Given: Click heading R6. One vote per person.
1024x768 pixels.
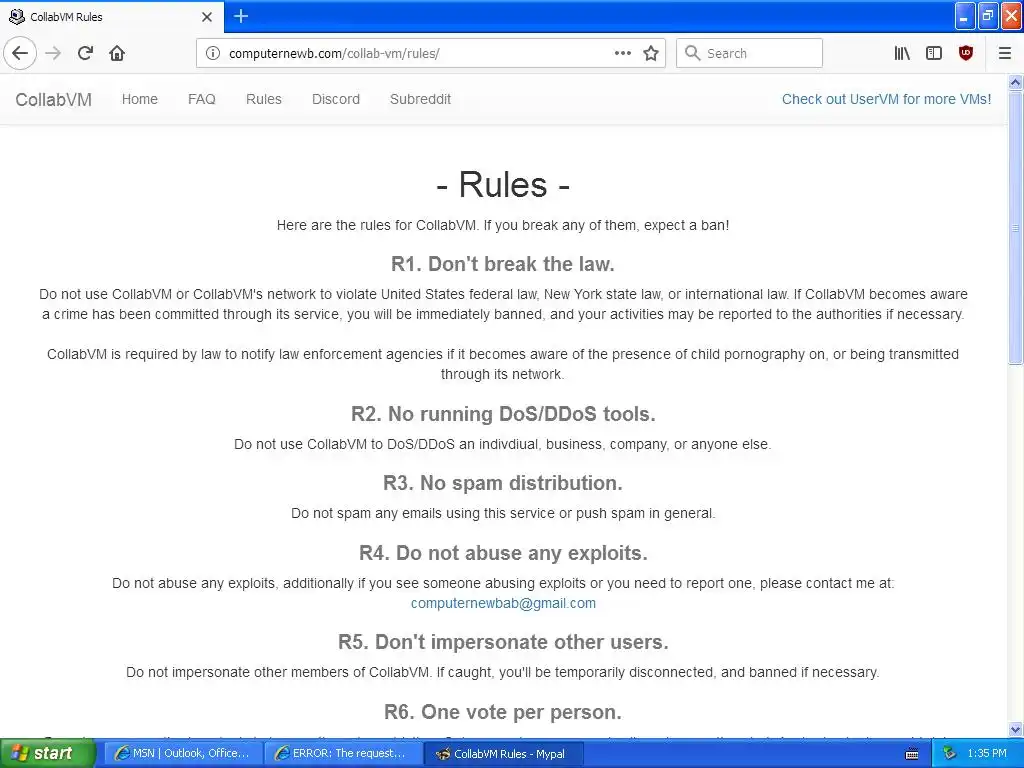Looking at the screenshot, I should click(x=503, y=712).
